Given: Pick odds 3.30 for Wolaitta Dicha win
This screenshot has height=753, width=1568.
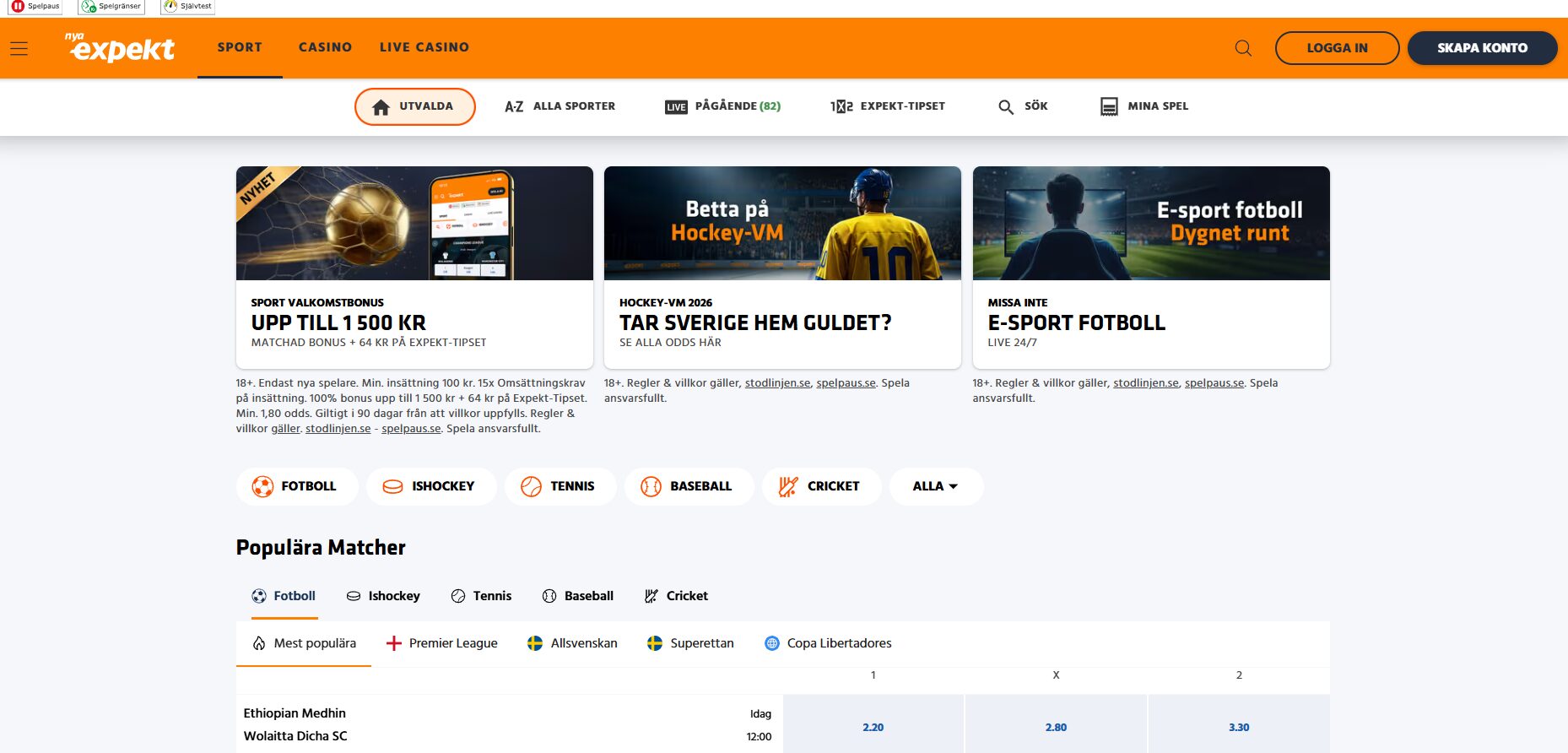Looking at the screenshot, I should 1239,727.
